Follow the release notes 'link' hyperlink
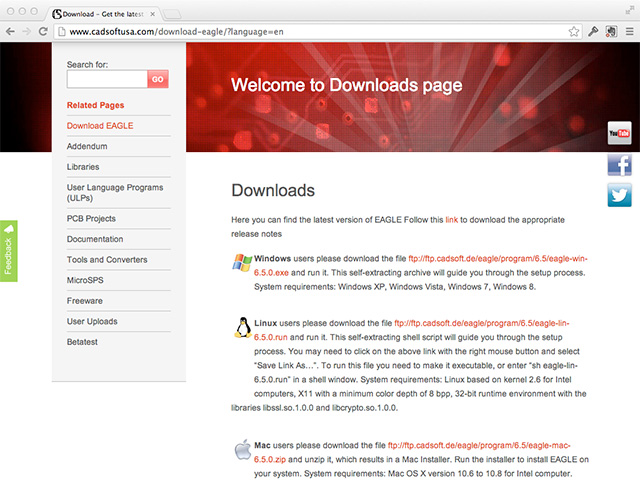The width and height of the screenshot is (640, 487). tap(451, 219)
